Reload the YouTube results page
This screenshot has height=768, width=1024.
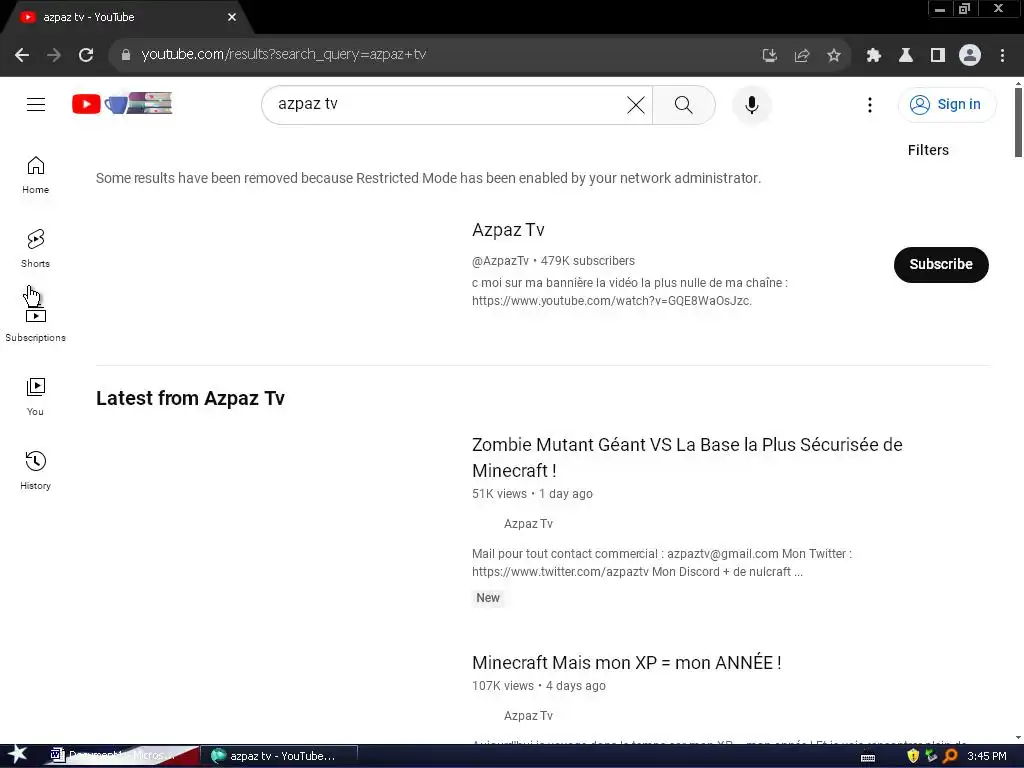tap(86, 56)
